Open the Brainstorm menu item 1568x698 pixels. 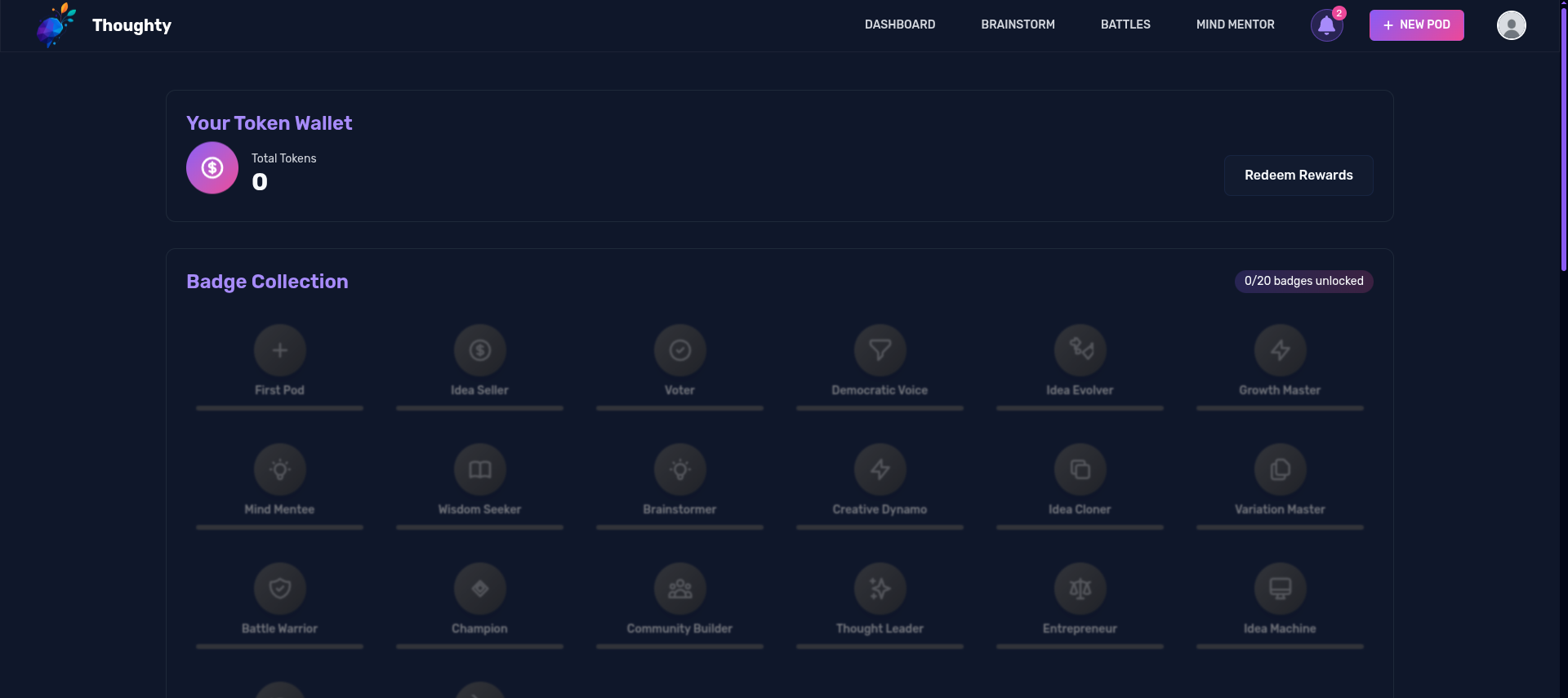pyautogui.click(x=1018, y=24)
